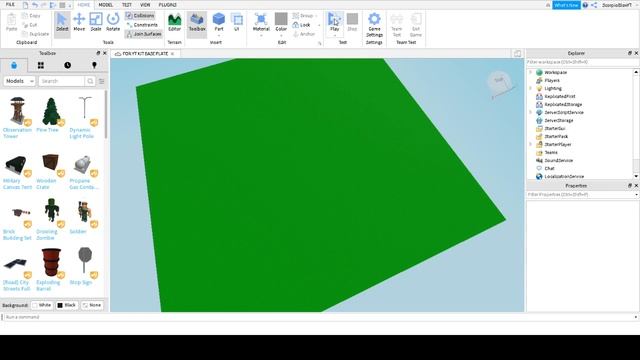Screen dimensions: 640x360
Task: Click the new file icon in quick access bar
Action: [25, 5]
